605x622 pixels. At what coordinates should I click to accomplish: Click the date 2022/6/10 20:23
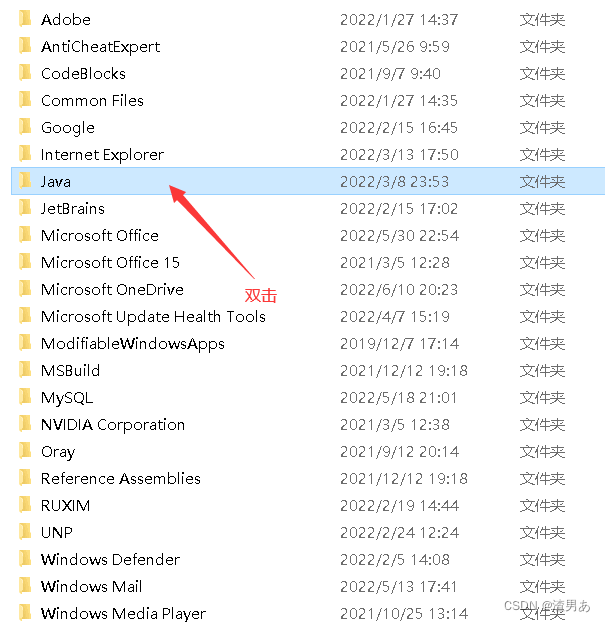[399, 289]
